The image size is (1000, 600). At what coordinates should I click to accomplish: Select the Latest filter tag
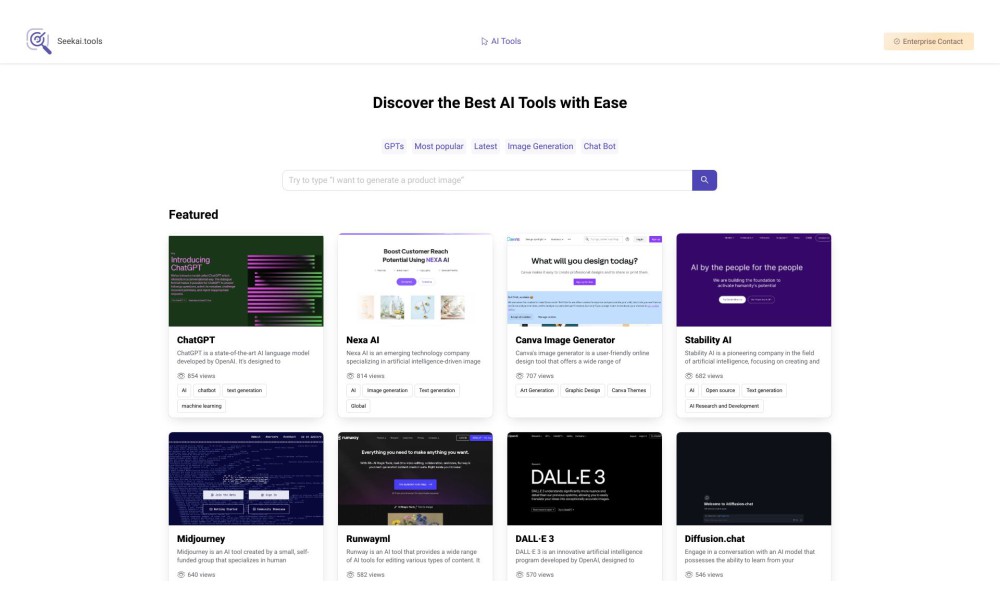(485, 146)
